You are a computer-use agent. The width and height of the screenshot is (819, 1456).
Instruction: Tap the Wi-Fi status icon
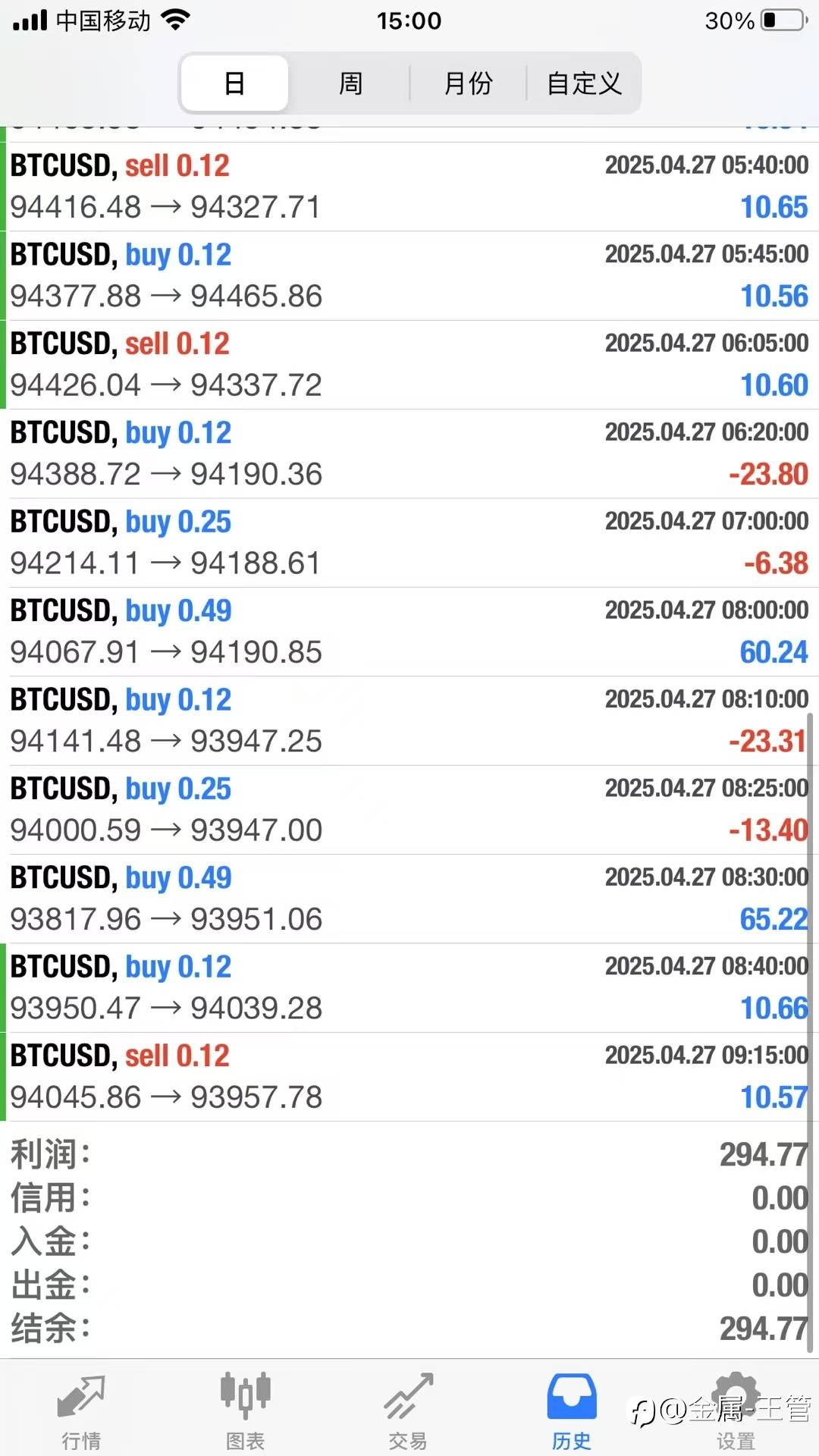176,20
